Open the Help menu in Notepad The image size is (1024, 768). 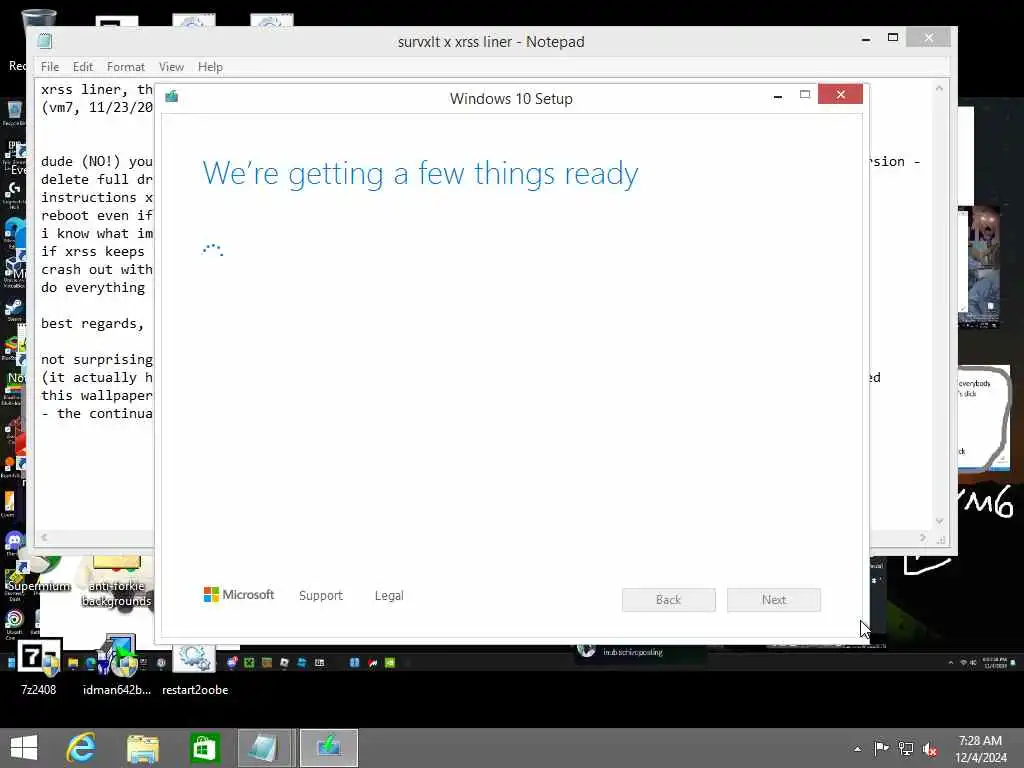tap(210, 67)
